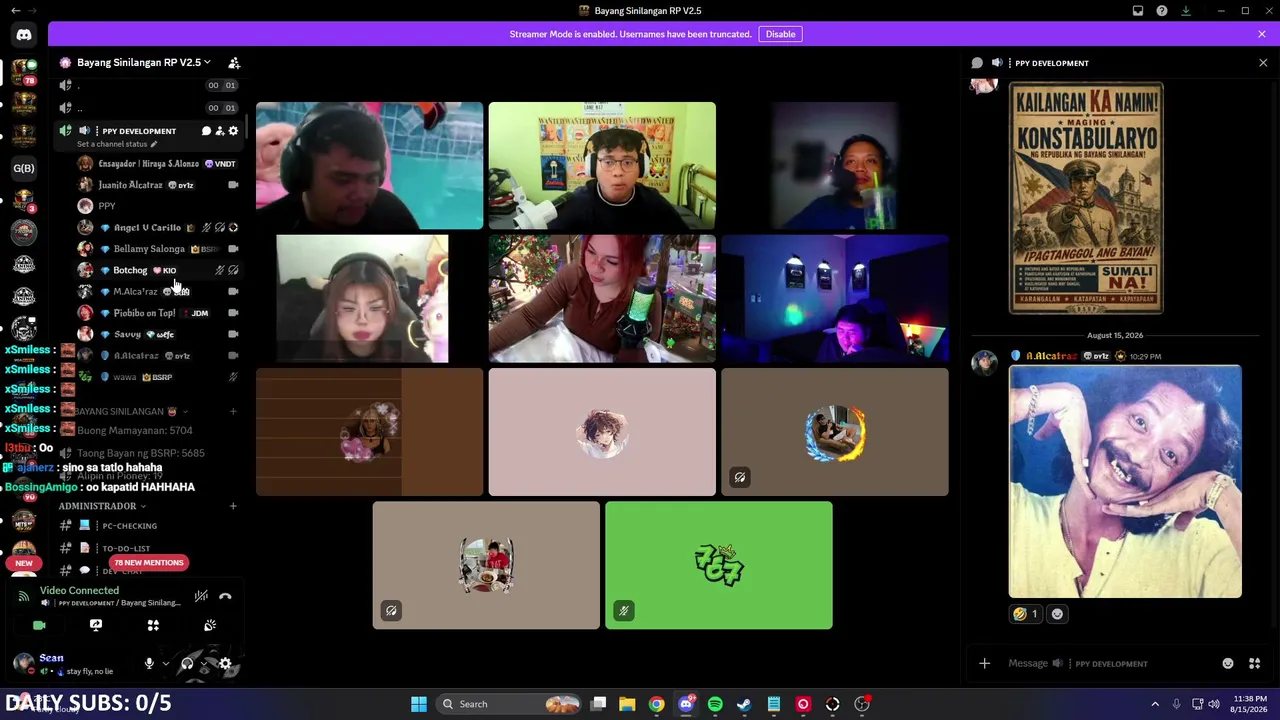Dismiss the Streamer Mode banner
This screenshot has height=720, width=1280.
coord(1262,34)
